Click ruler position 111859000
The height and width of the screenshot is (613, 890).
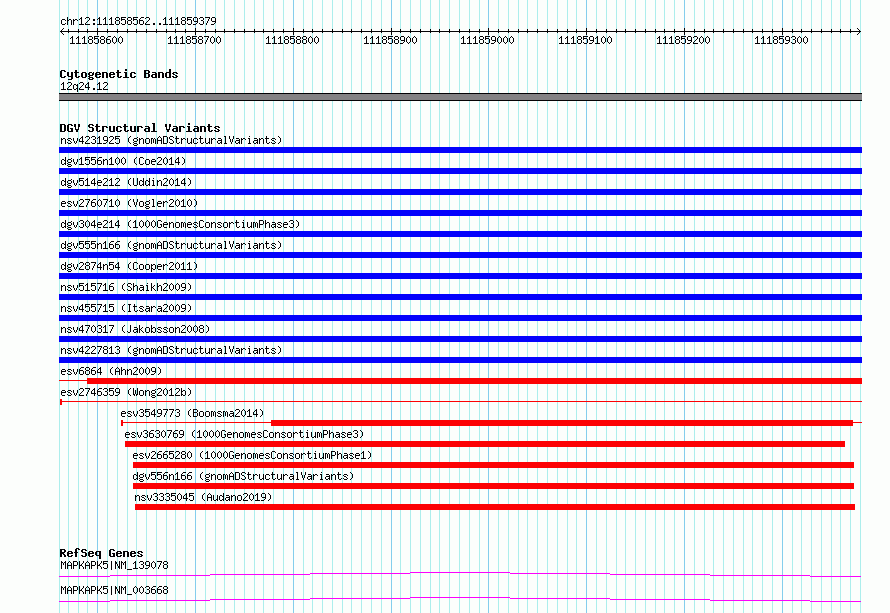pyautogui.click(x=487, y=40)
